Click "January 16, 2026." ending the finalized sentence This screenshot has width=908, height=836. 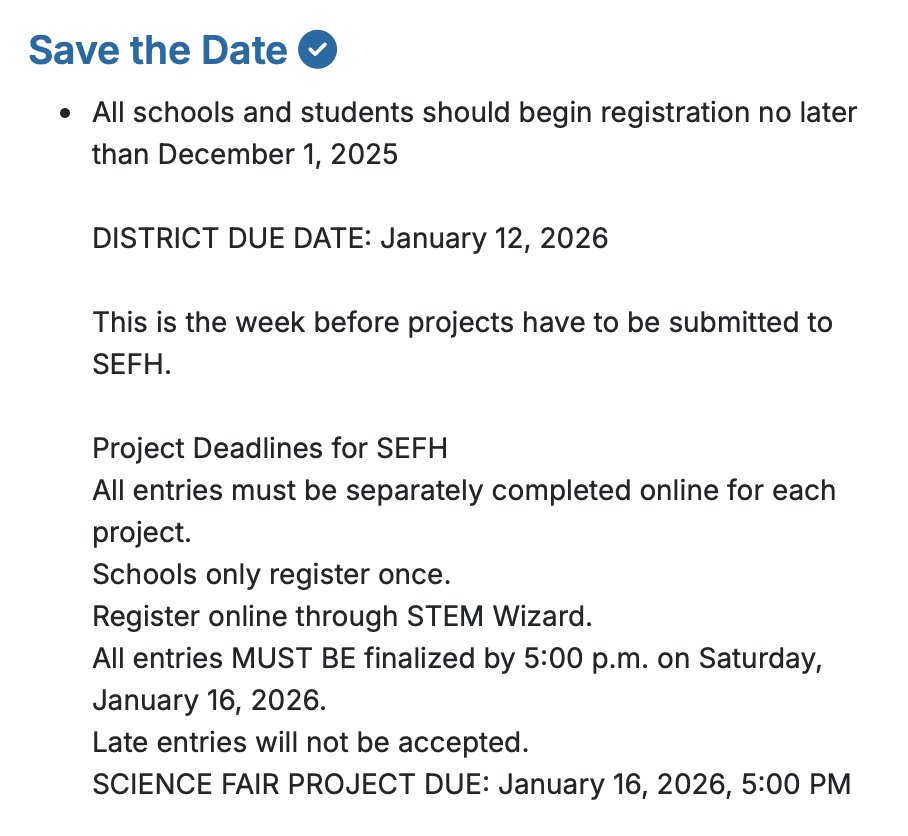209,700
